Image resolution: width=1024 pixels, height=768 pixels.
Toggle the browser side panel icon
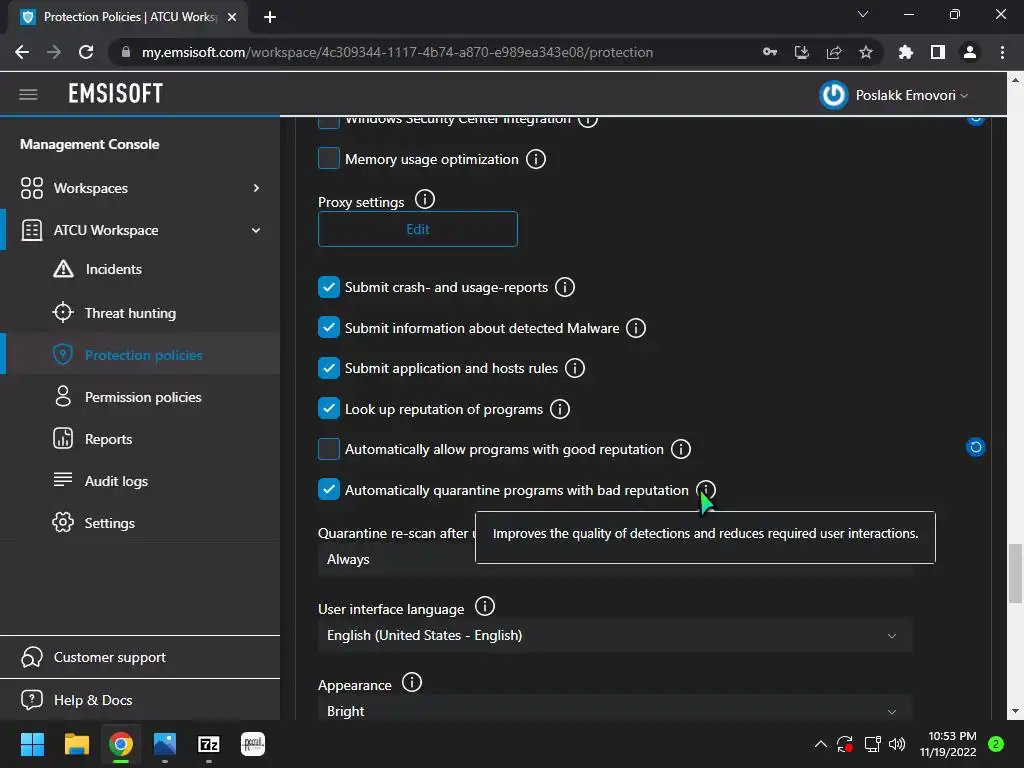tap(938, 52)
